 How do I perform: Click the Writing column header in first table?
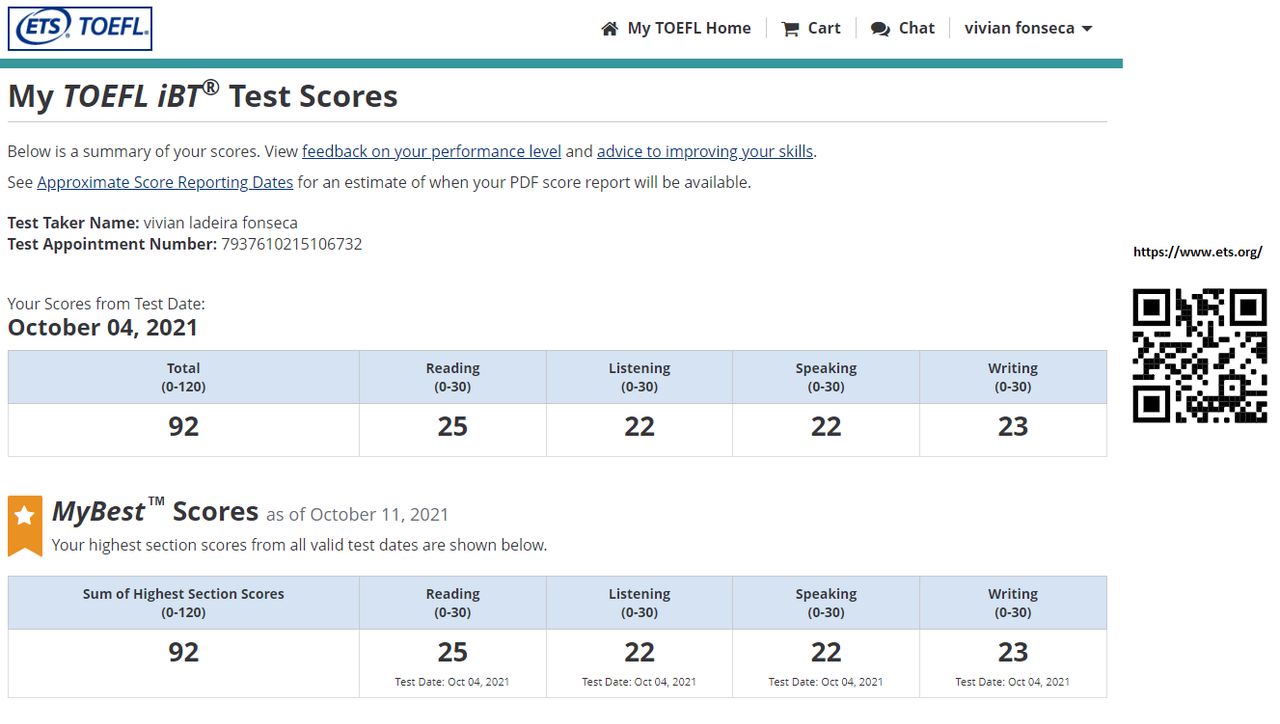pos(1012,377)
